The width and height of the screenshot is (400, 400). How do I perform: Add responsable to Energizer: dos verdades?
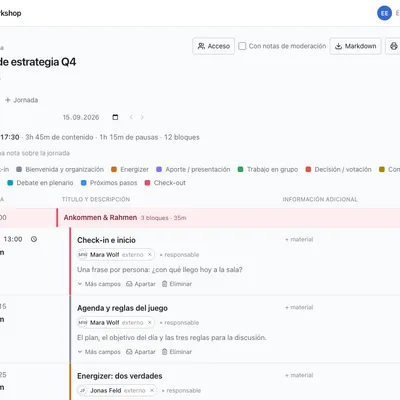click(x=181, y=390)
